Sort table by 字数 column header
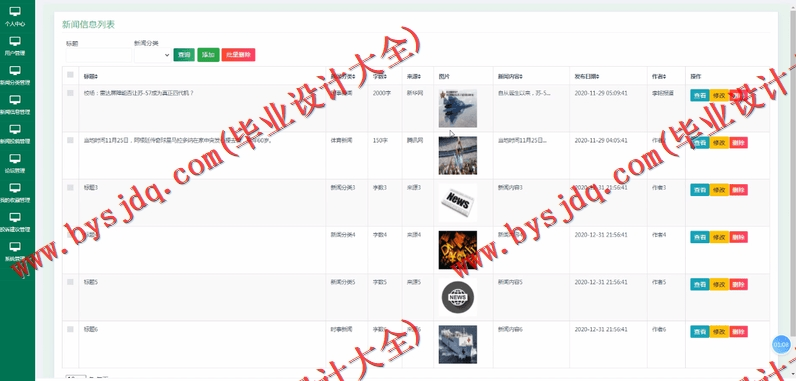Image resolution: width=796 pixels, height=381 pixels. tap(380, 76)
